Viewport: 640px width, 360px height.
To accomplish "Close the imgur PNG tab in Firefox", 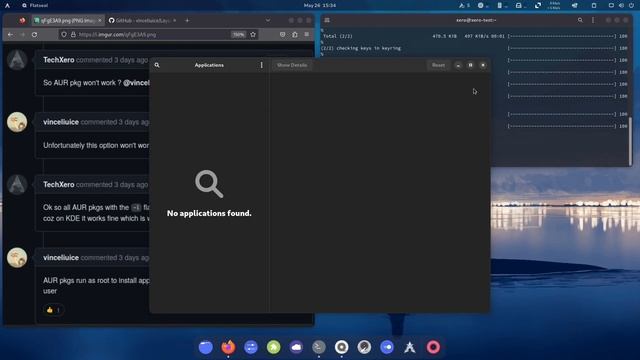I will (100, 20).
